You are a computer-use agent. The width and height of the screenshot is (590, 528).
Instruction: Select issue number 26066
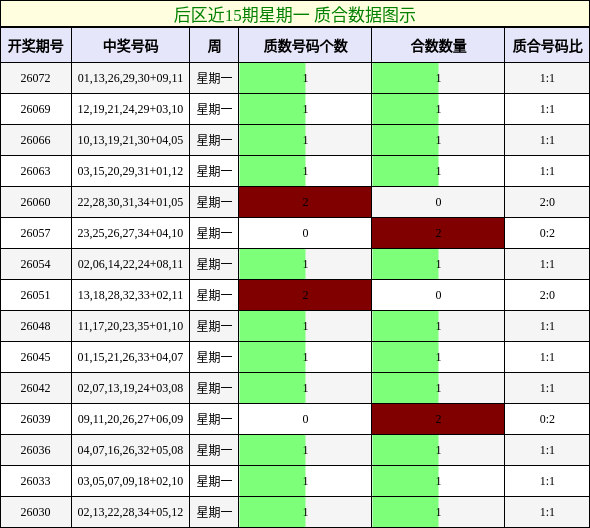(35, 140)
